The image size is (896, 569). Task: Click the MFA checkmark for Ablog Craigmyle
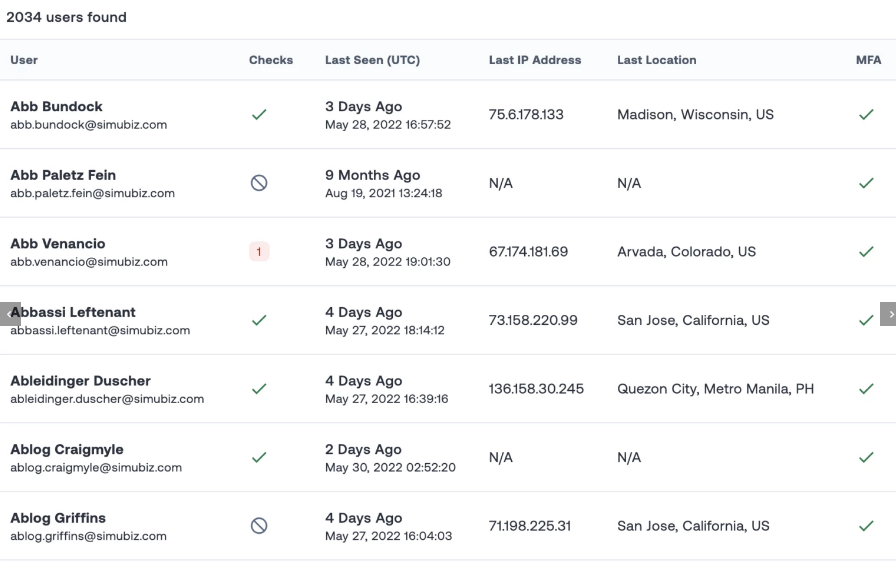pyautogui.click(x=866, y=457)
